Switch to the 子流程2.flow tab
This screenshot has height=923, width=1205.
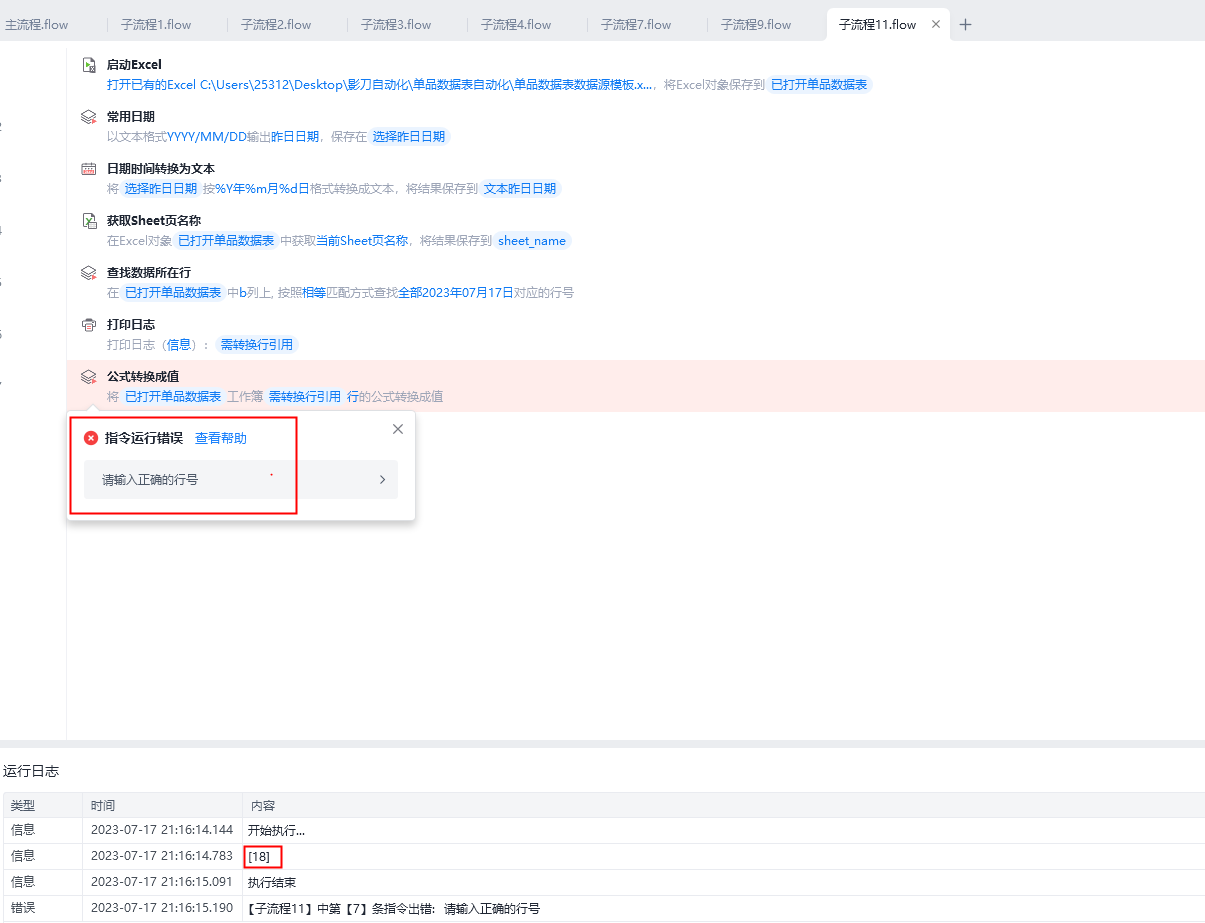tap(276, 25)
